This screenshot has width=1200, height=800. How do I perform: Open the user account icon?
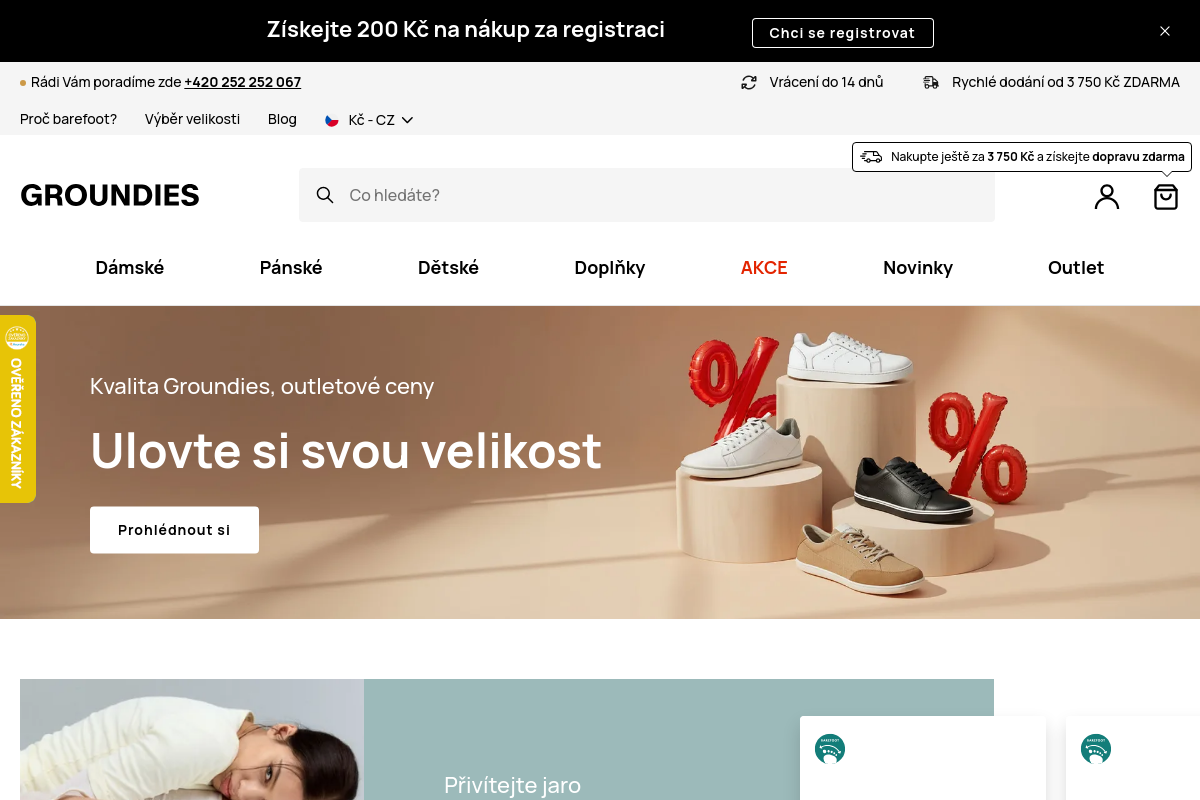(x=1107, y=196)
